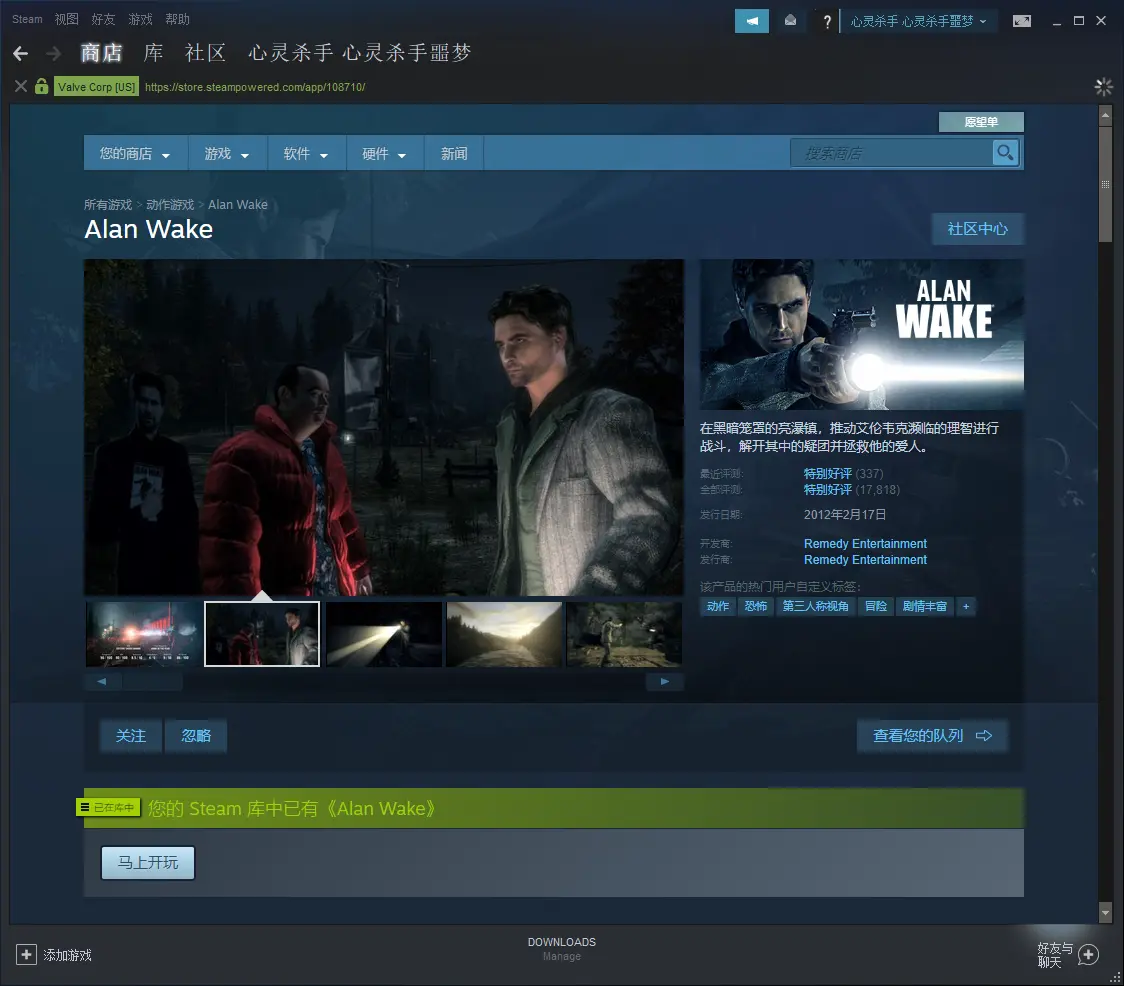
Task: Select the forest shooting screenshot thumbnail
Action: tap(624, 634)
